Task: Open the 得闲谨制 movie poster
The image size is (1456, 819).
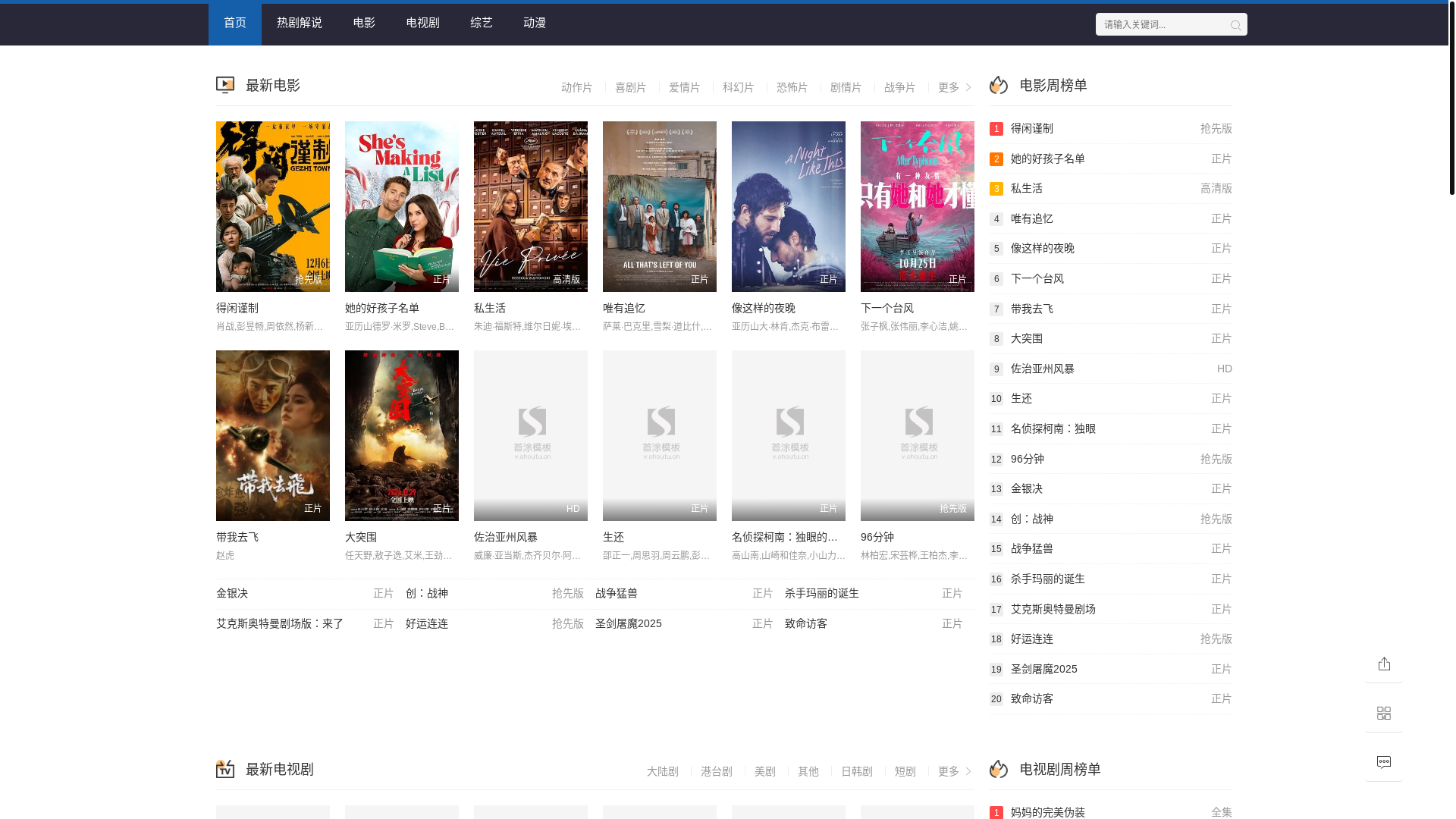Action: coord(273,206)
